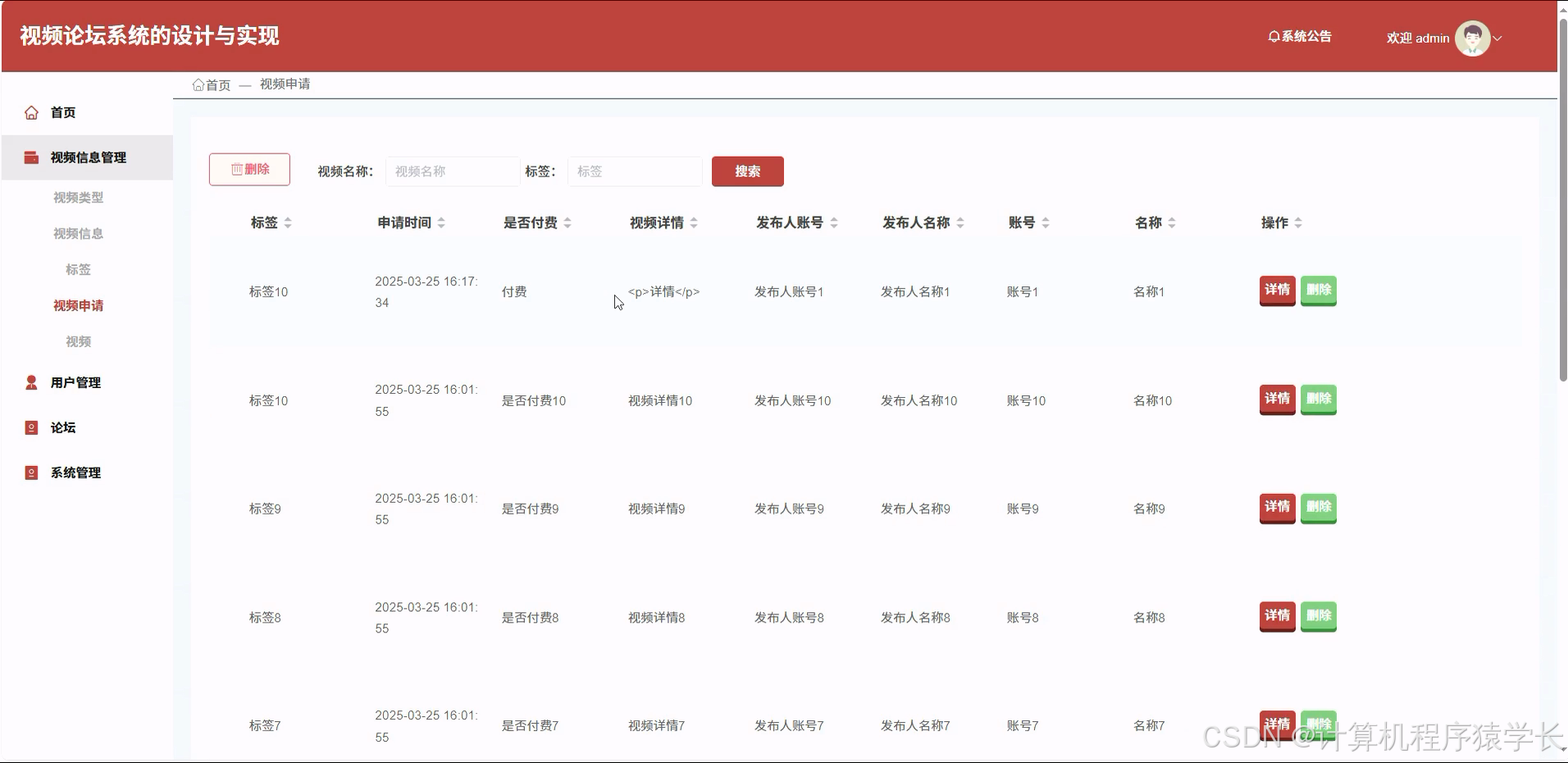Screen dimensions: 1568x763
Task: Select the 论坛 sidebar icon
Action: pyautogui.click(x=31, y=427)
